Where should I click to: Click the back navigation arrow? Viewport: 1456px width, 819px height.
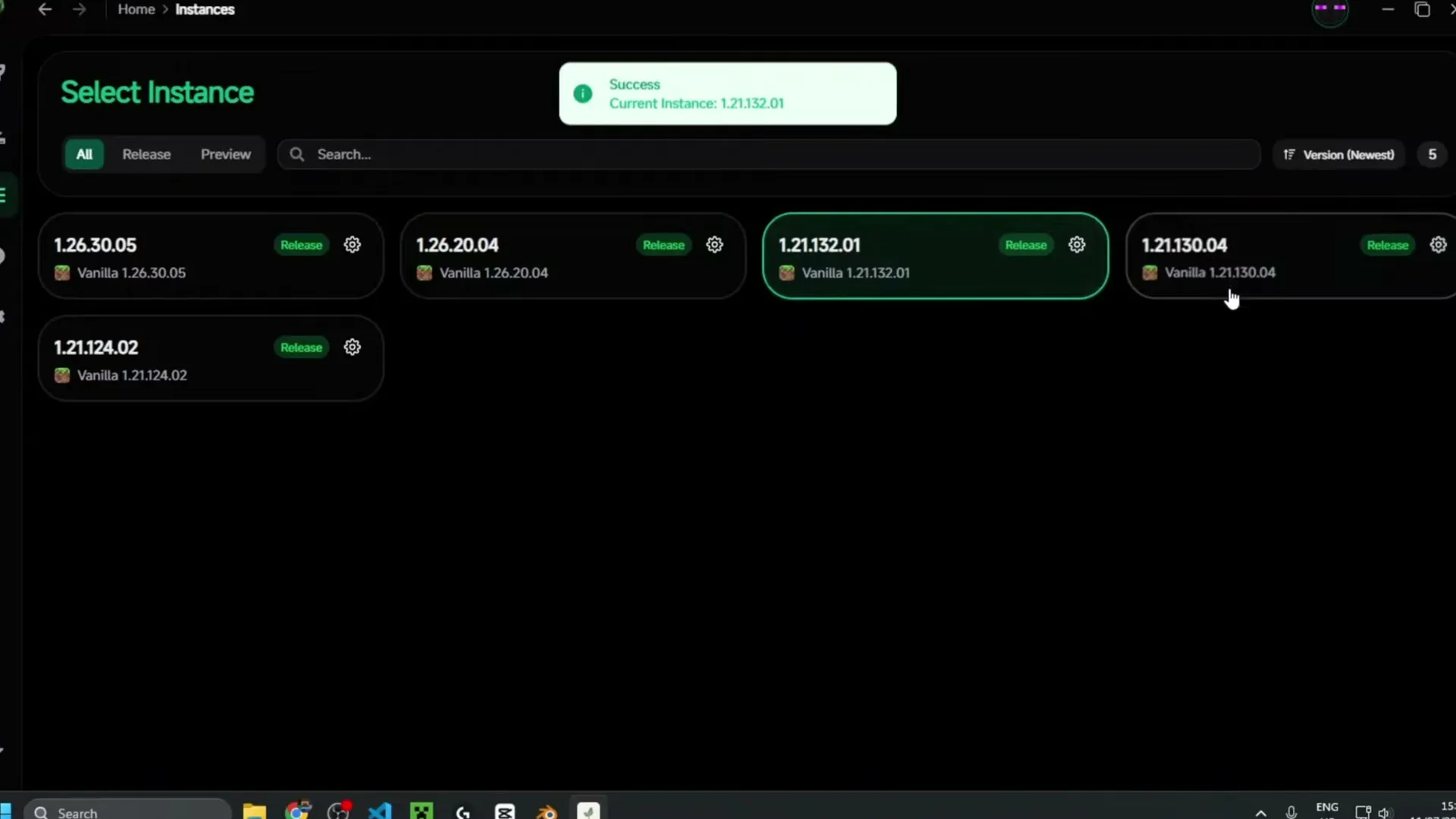pyautogui.click(x=45, y=9)
